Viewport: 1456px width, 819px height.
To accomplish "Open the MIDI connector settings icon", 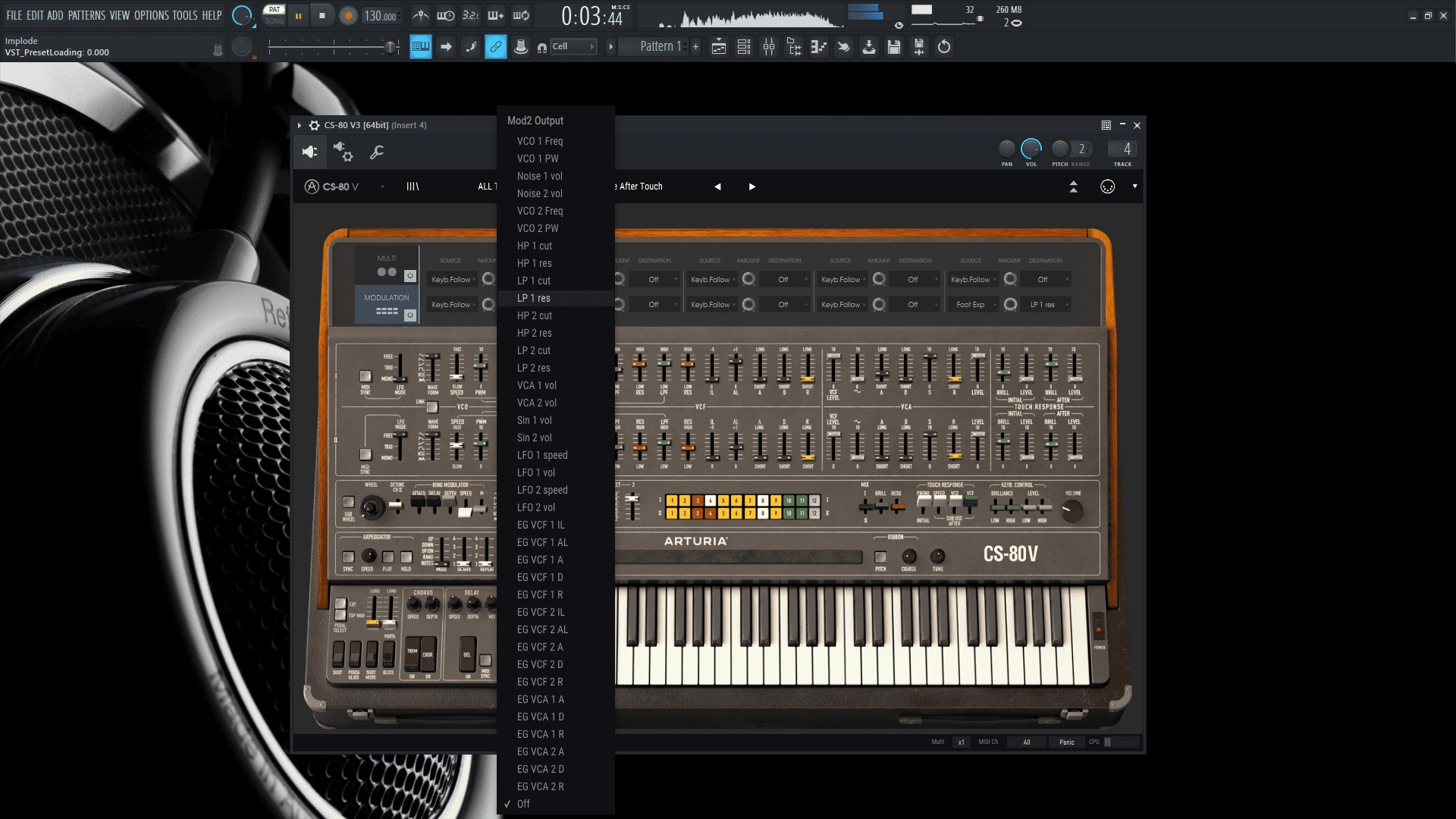I will (x=1108, y=187).
